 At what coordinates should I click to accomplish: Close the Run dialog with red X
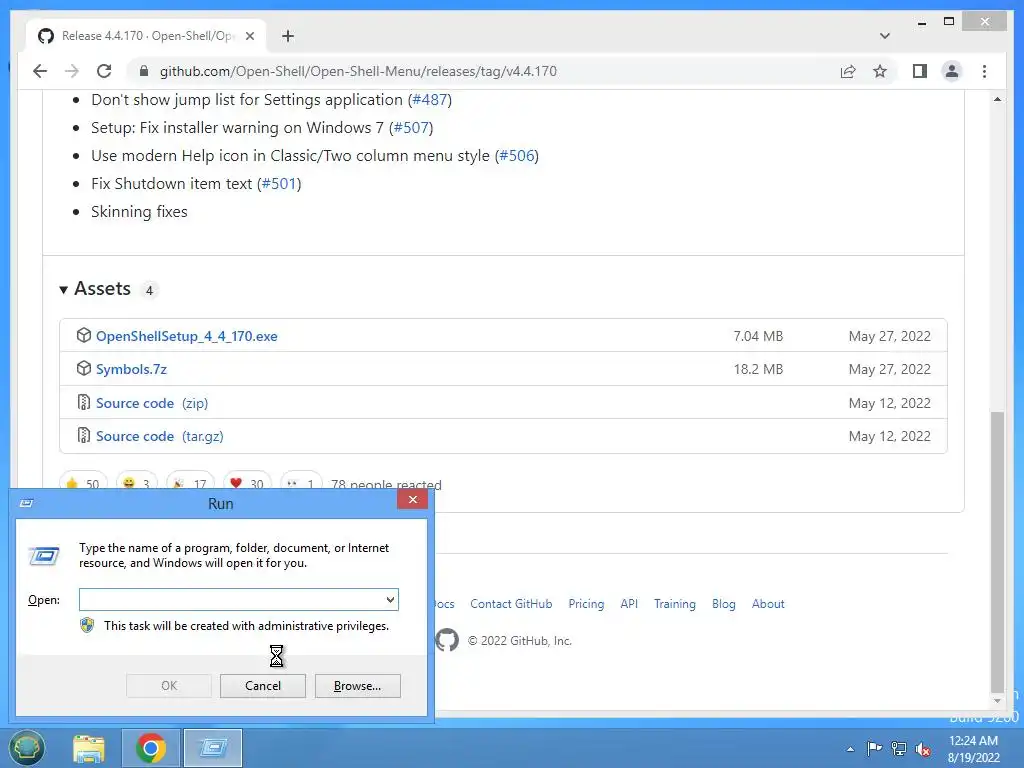pyautogui.click(x=413, y=500)
